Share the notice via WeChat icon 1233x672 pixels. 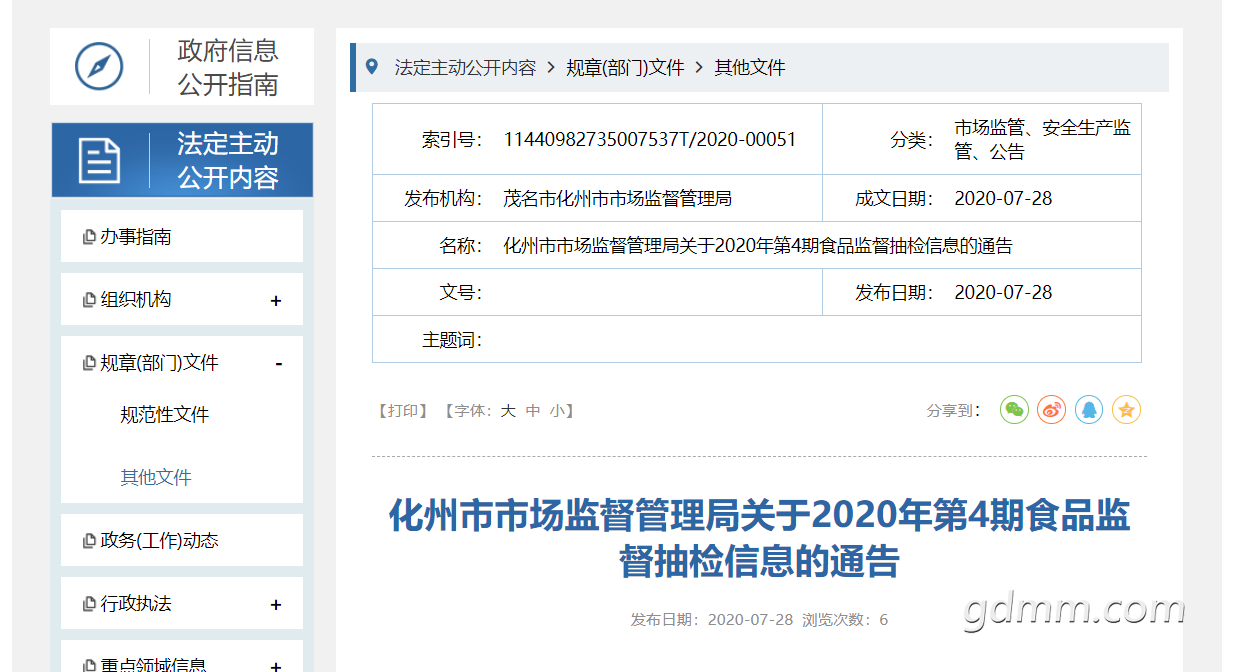[x=1014, y=410]
